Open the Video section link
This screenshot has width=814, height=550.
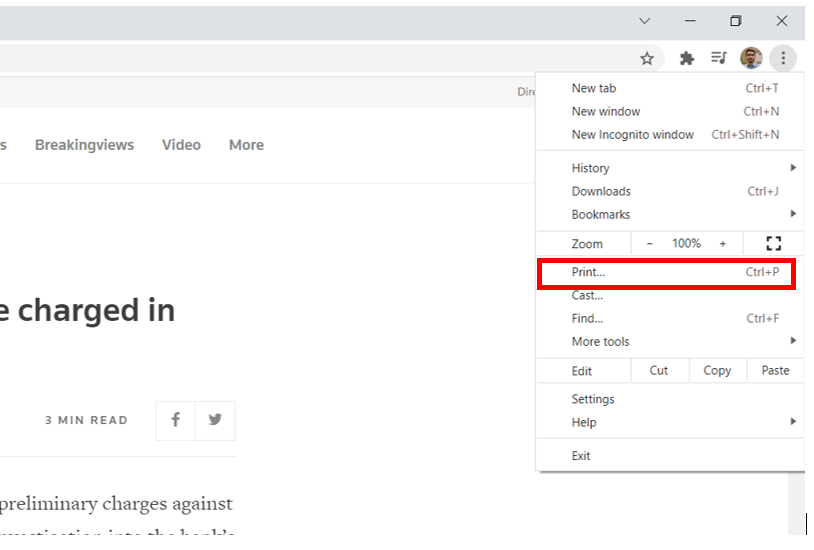(181, 145)
